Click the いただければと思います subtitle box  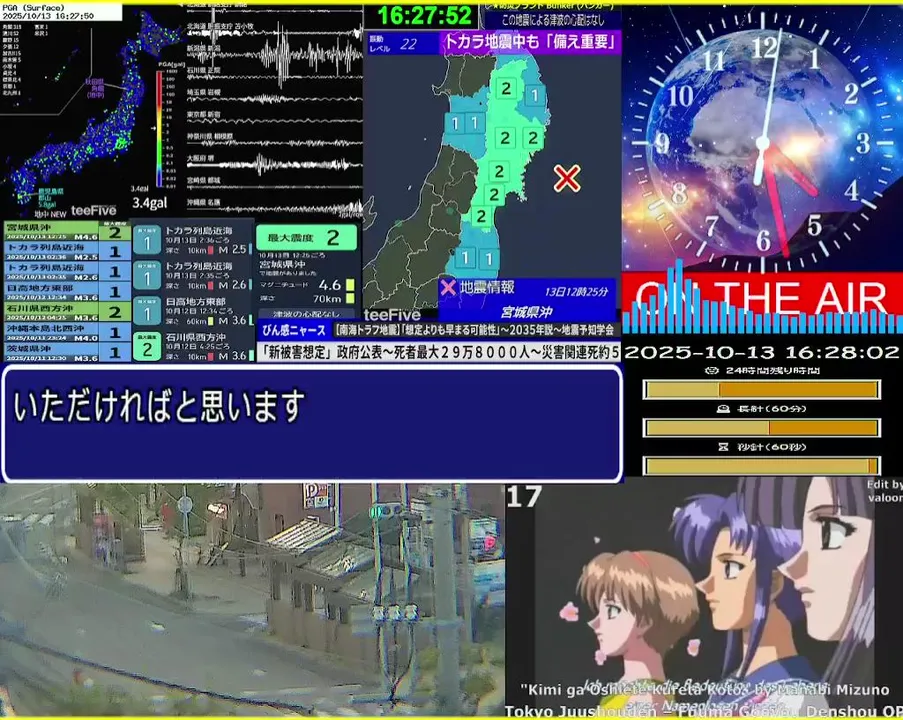click(x=312, y=423)
